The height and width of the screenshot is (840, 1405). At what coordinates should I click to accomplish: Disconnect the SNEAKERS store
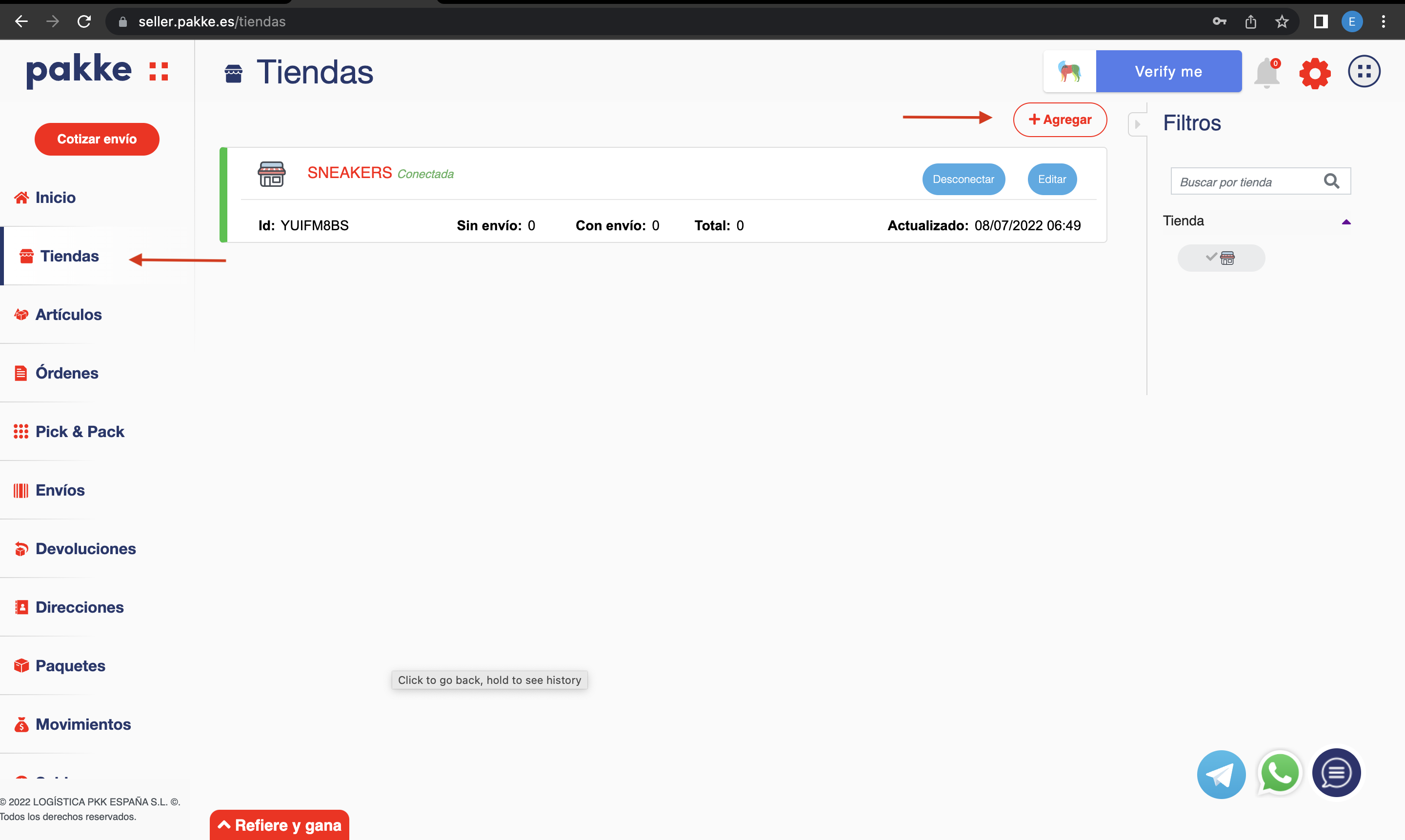pyautogui.click(x=963, y=180)
